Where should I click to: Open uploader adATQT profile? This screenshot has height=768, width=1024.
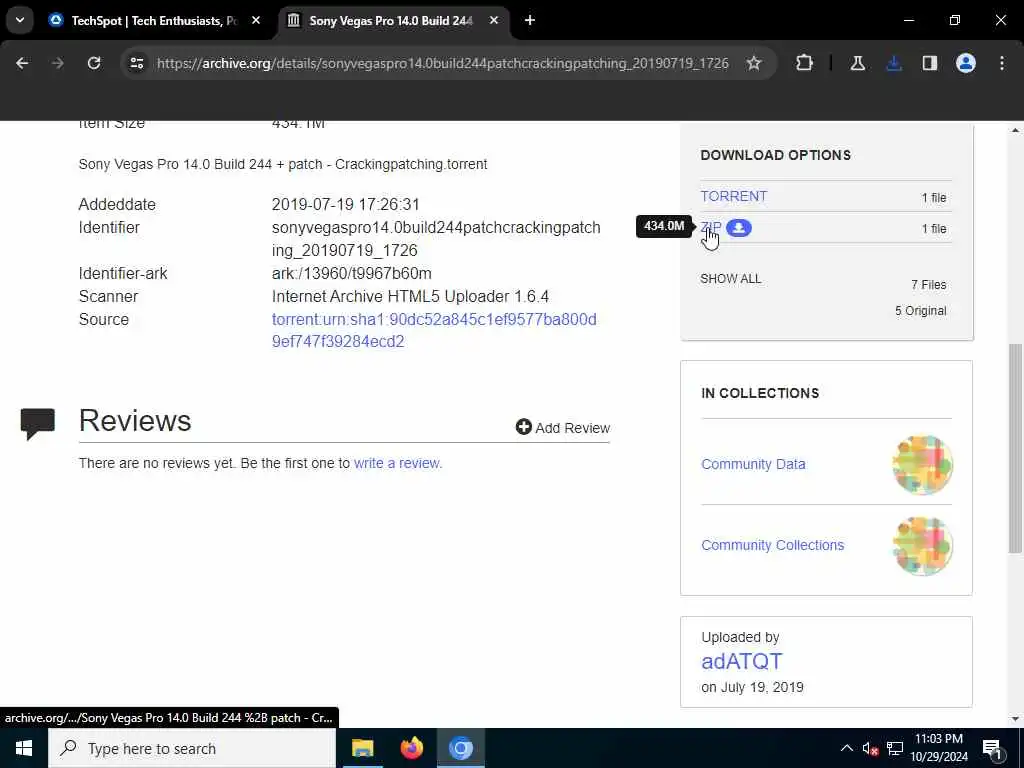point(741,661)
